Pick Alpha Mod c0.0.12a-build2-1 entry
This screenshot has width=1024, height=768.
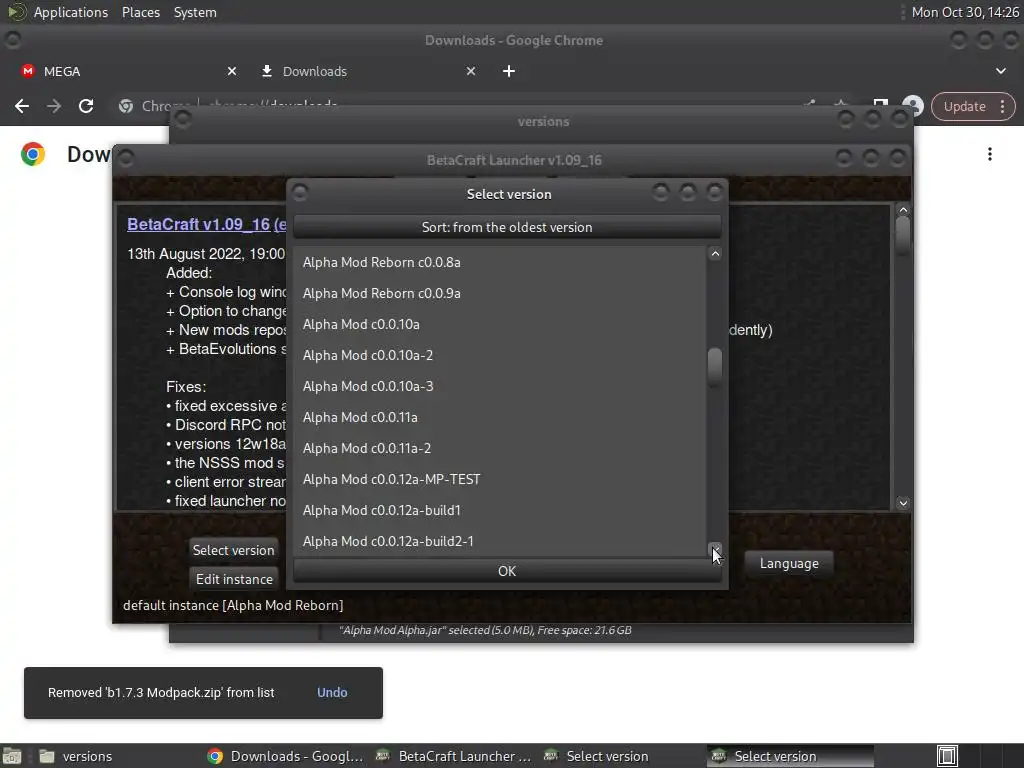[500, 541]
